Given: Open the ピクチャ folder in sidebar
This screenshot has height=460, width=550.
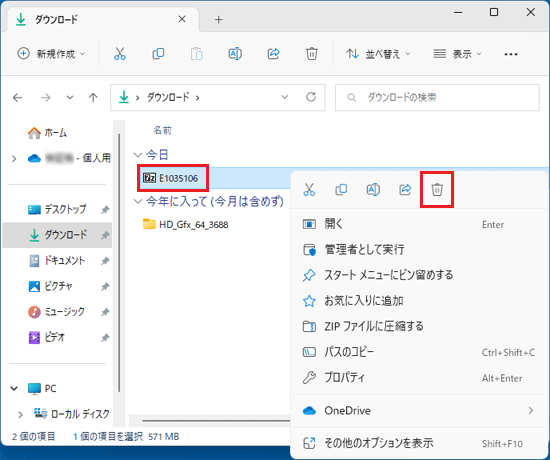Looking at the screenshot, I should (58, 286).
